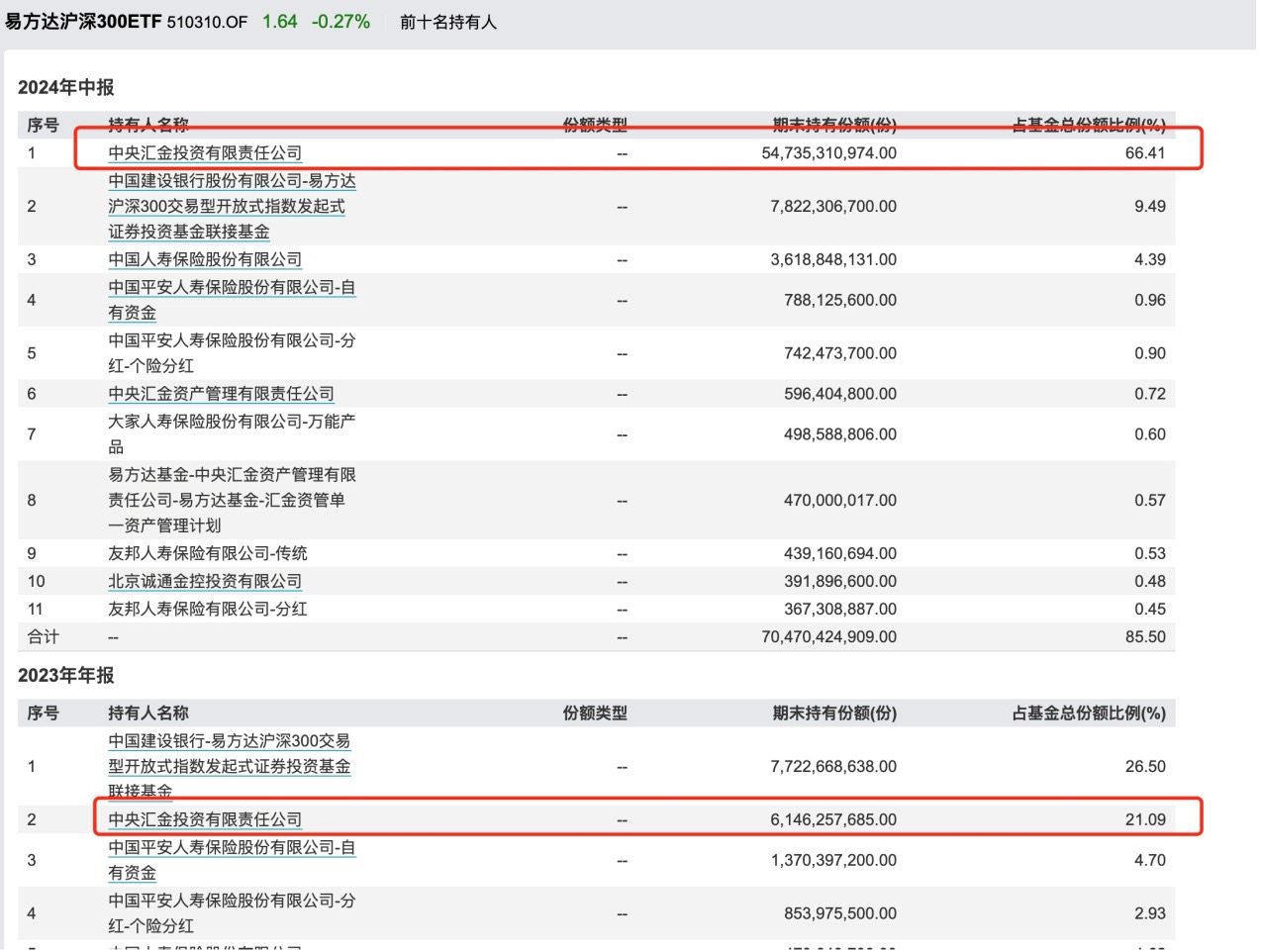The width and height of the screenshot is (1261, 952).
Task: Select share value 788,125,600.00
Action: [x=840, y=301]
